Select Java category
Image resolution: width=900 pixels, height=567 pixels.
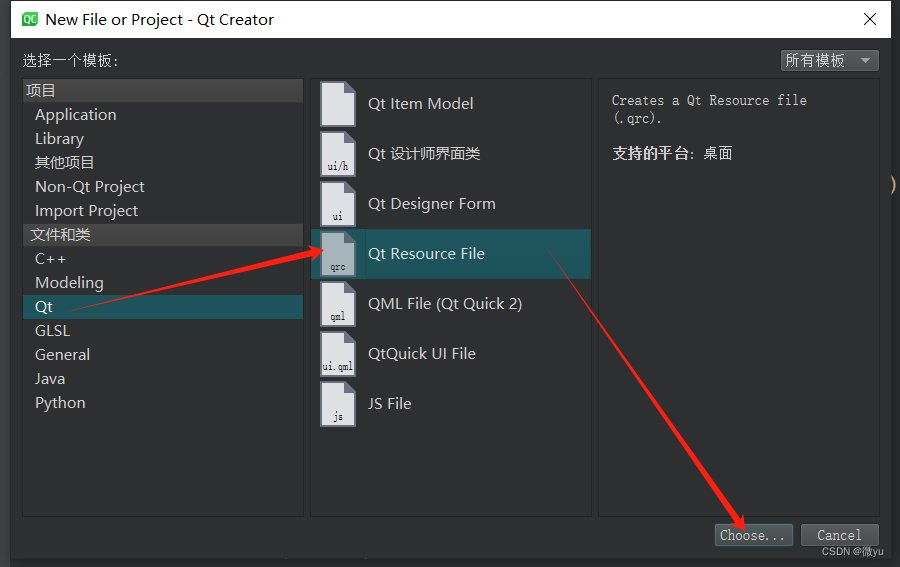163,379
